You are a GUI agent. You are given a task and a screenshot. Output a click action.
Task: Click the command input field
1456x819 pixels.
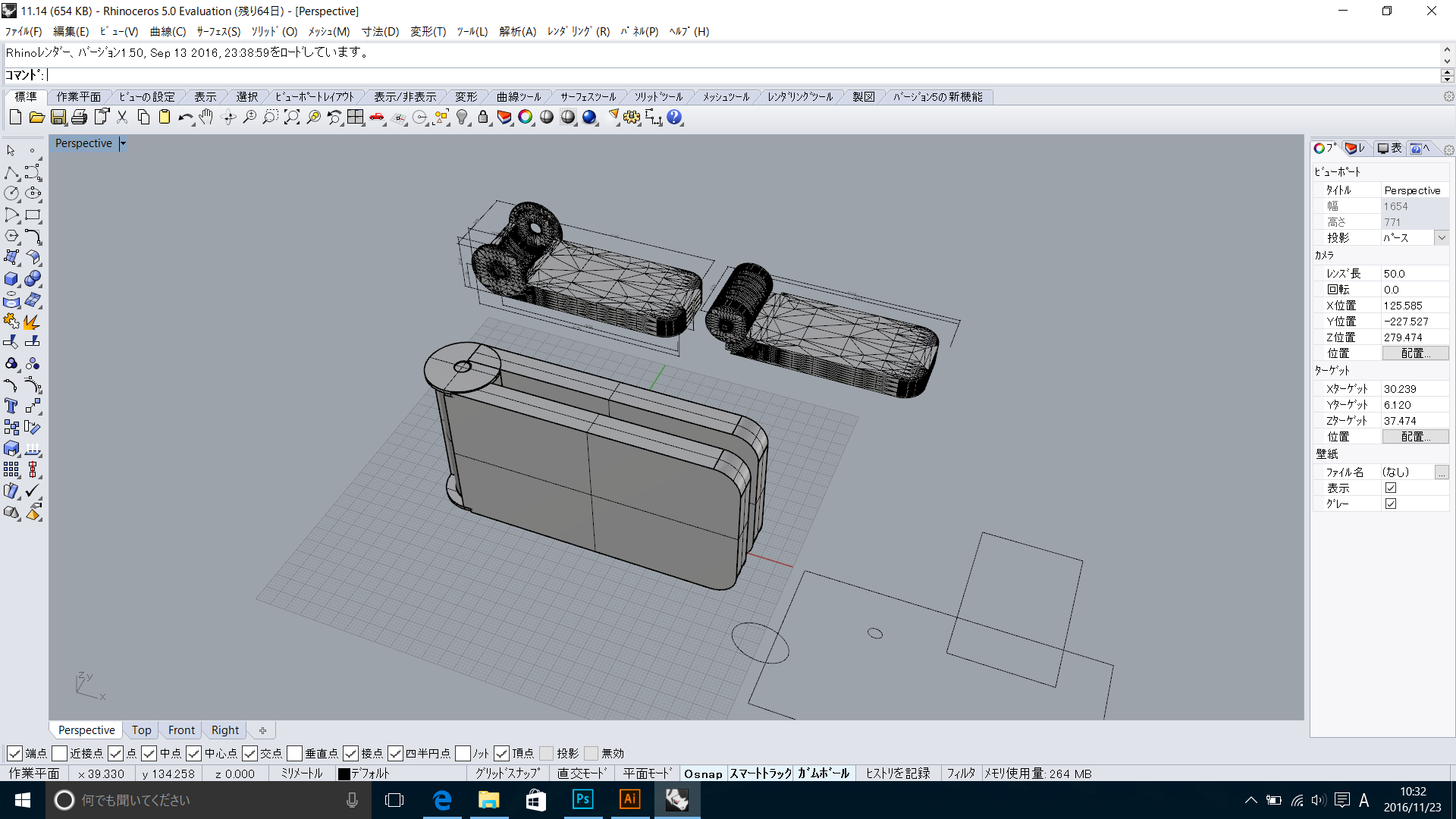coord(743,75)
